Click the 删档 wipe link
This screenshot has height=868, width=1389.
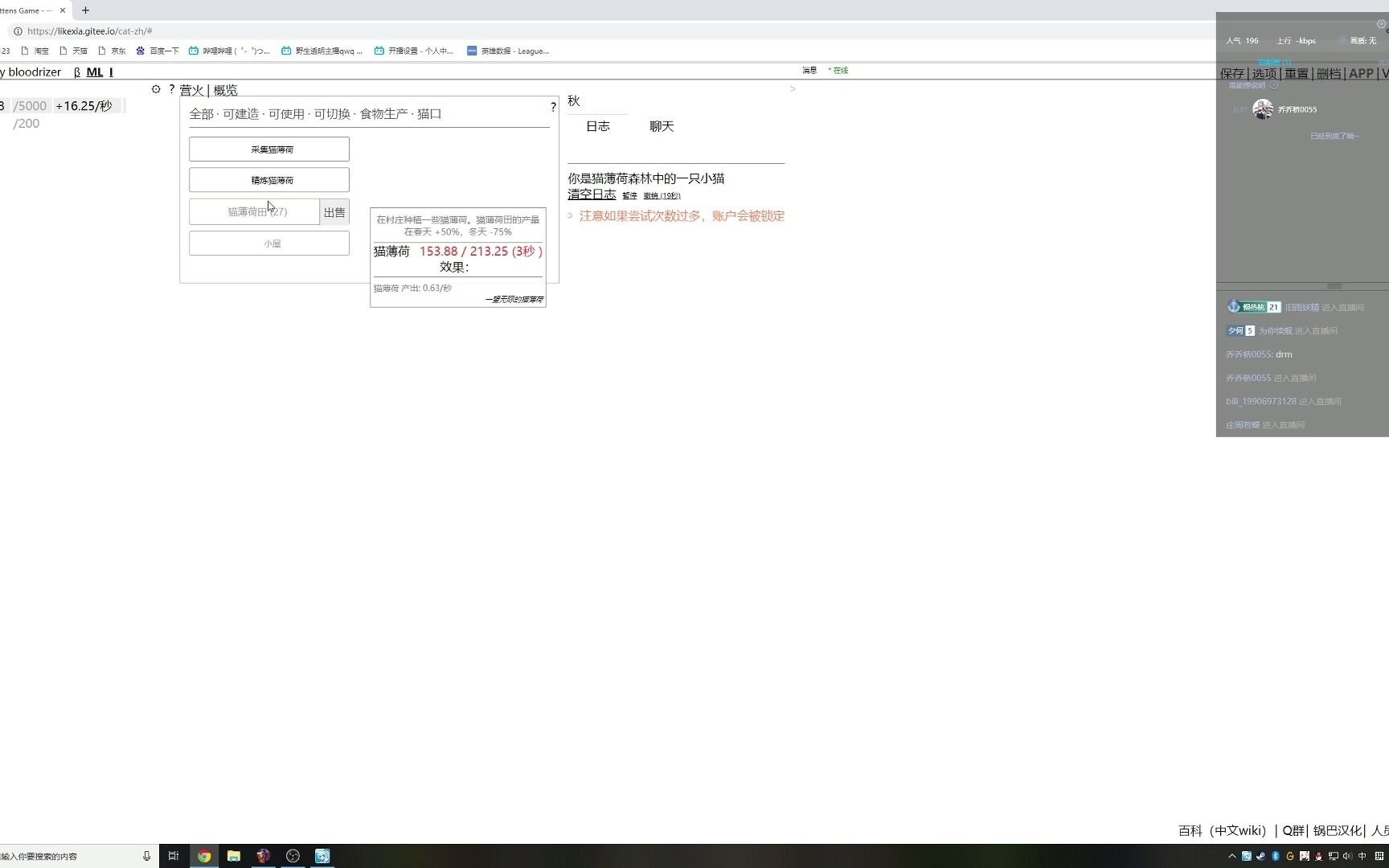[x=1329, y=73]
